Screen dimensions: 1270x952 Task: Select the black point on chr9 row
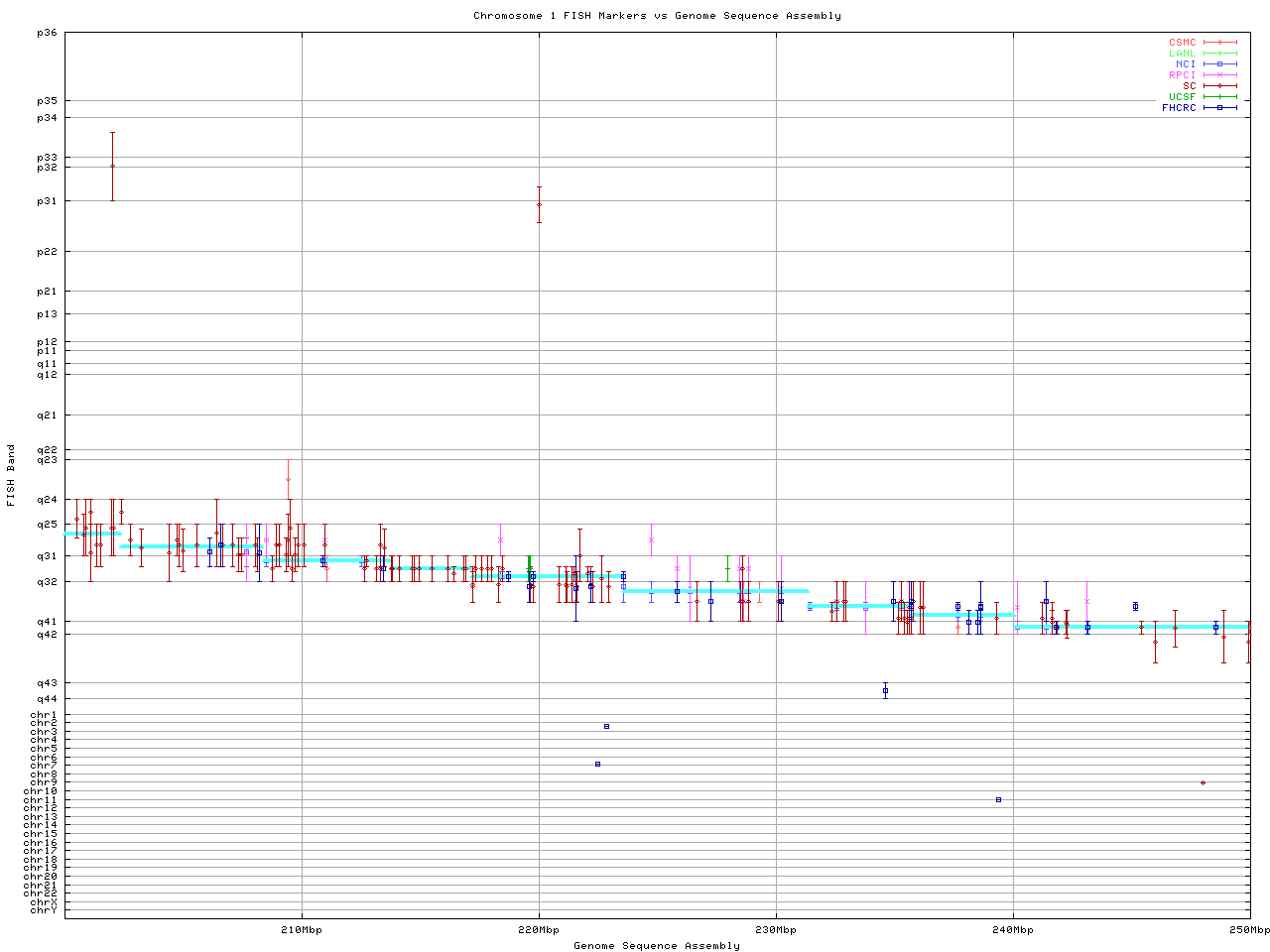(1203, 782)
